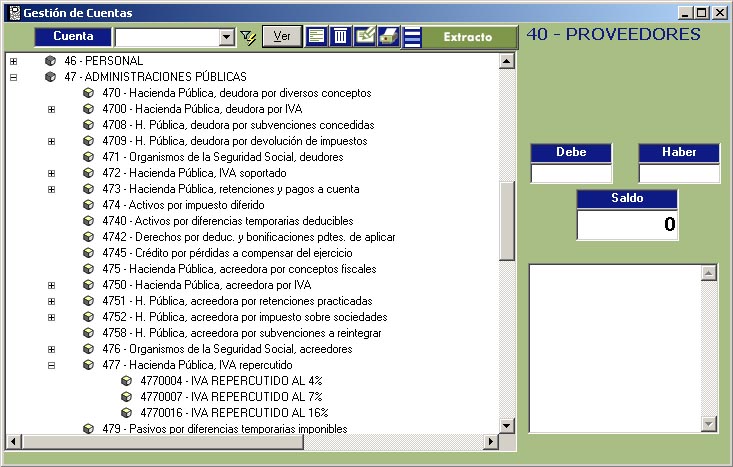Click the cube icon of account 4770004
This screenshot has height=467, width=733.
tap(126, 381)
